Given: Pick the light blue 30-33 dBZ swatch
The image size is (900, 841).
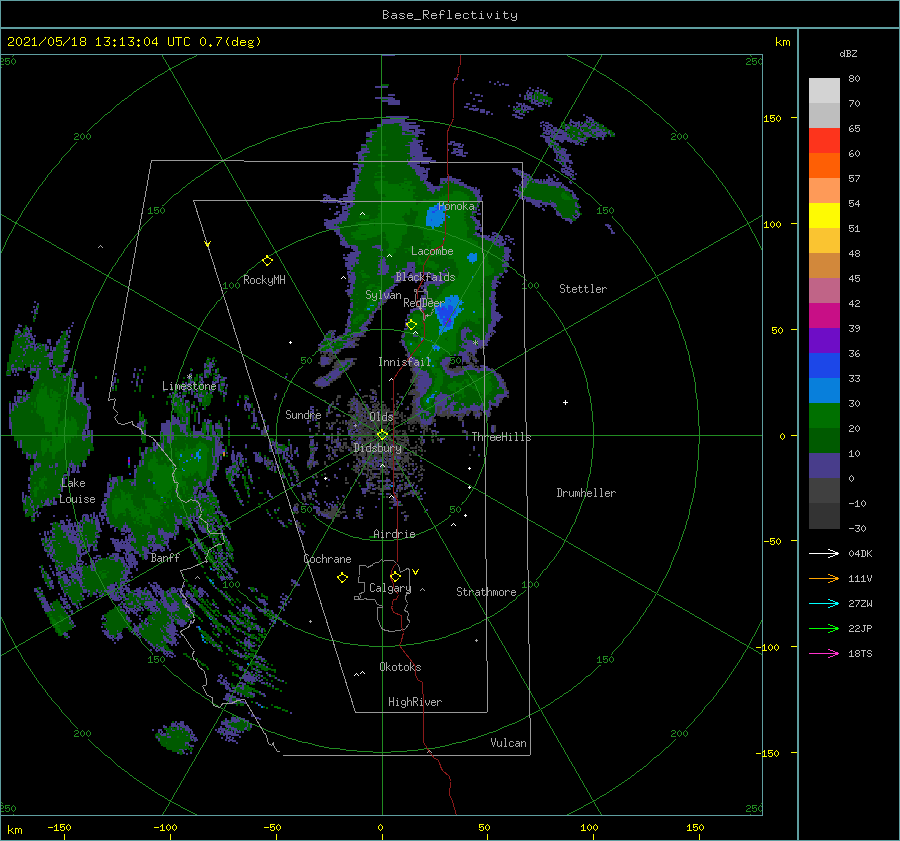Looking at the screenshot, I should click(824, 391).
